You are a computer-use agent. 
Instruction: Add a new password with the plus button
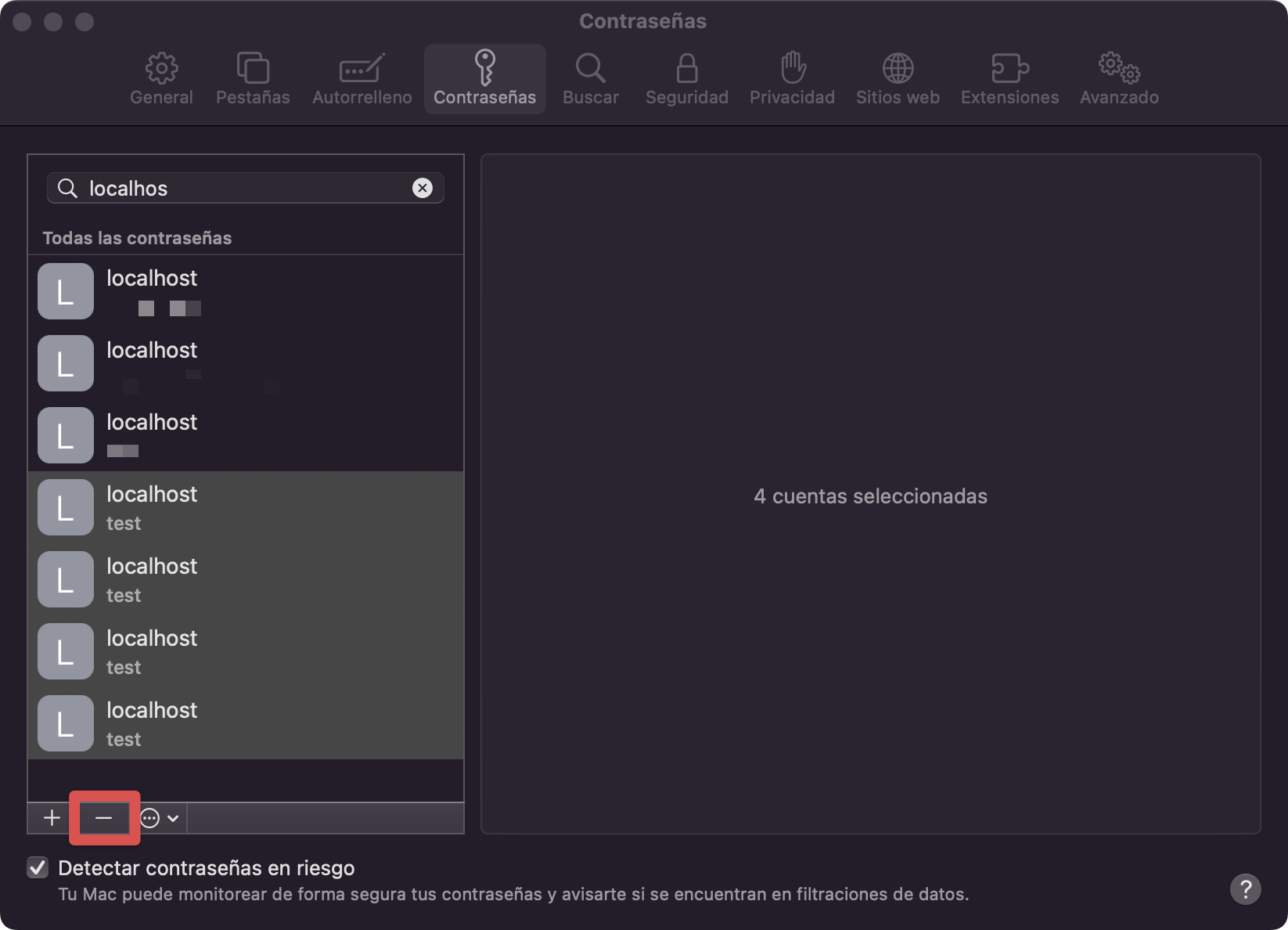[52, 818]
